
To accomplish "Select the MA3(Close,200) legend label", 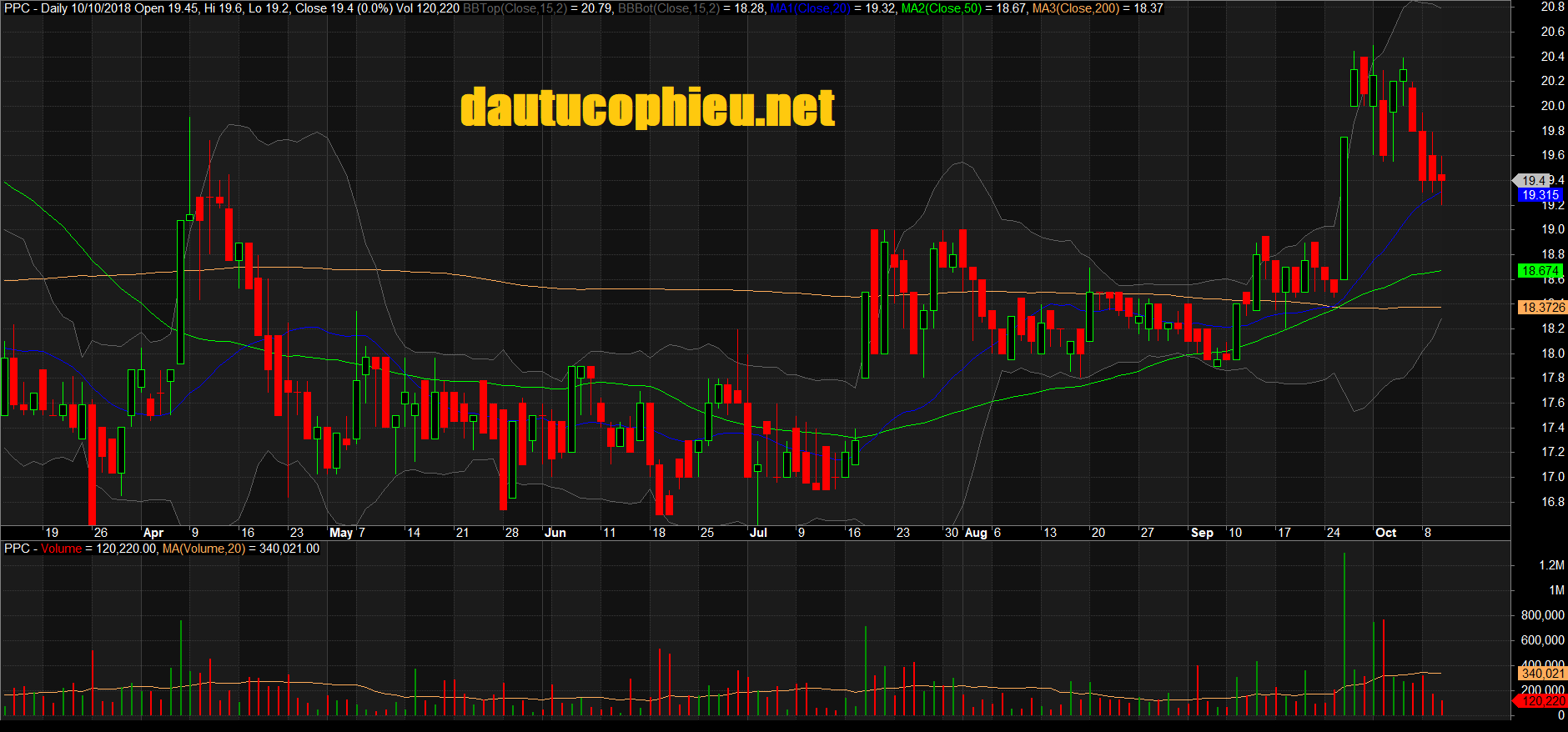I will 1076,8.
